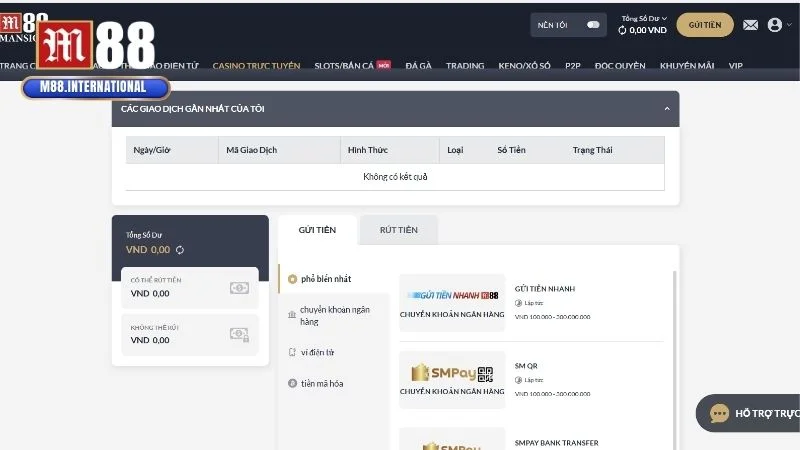Refresh balance icon beside VND 0,00 panel
800x450 pixels.
coord(180,250)
